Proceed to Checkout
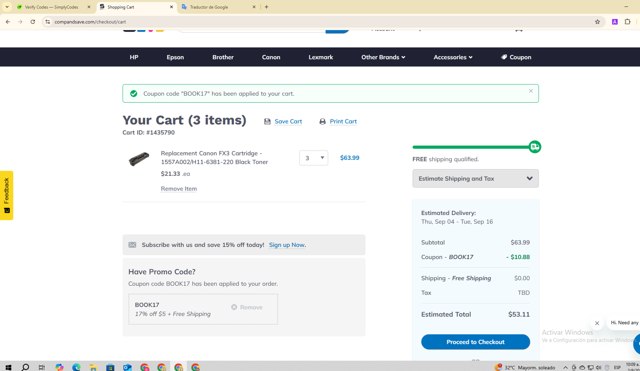Image resolution: width=640 pixels, height=371 pixels. 476,342
